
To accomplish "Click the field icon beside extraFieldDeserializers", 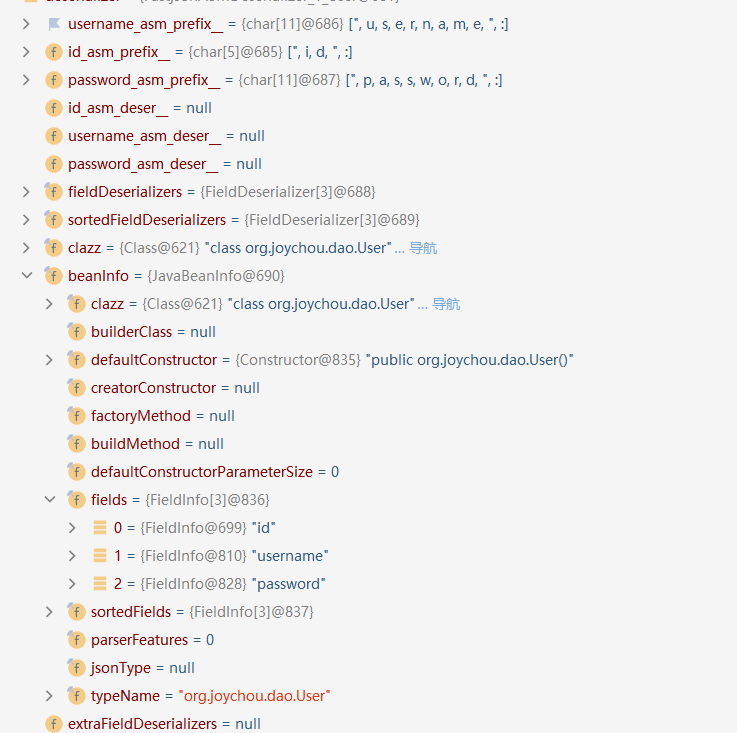I will pyautogui.click(x=53, y=723).
